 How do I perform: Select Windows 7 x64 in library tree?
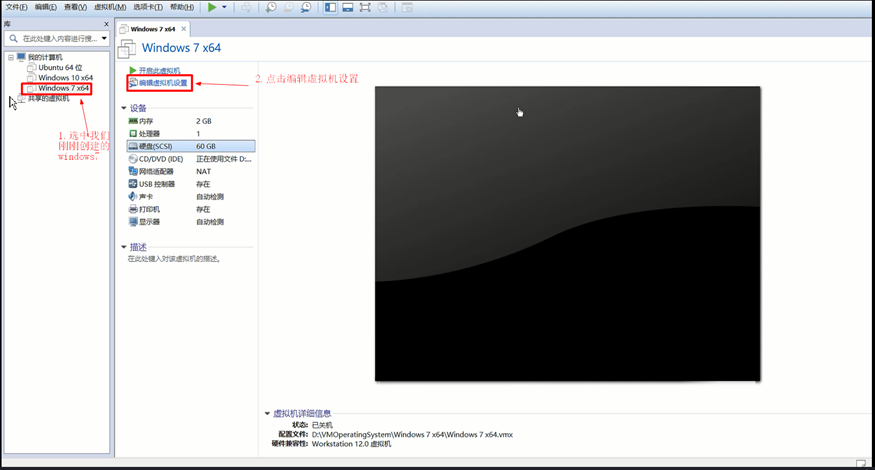63,88
